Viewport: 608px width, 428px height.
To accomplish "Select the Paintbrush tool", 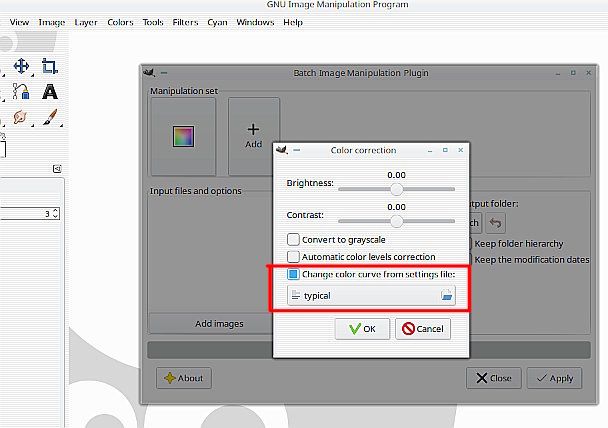I will click(50, 117).
